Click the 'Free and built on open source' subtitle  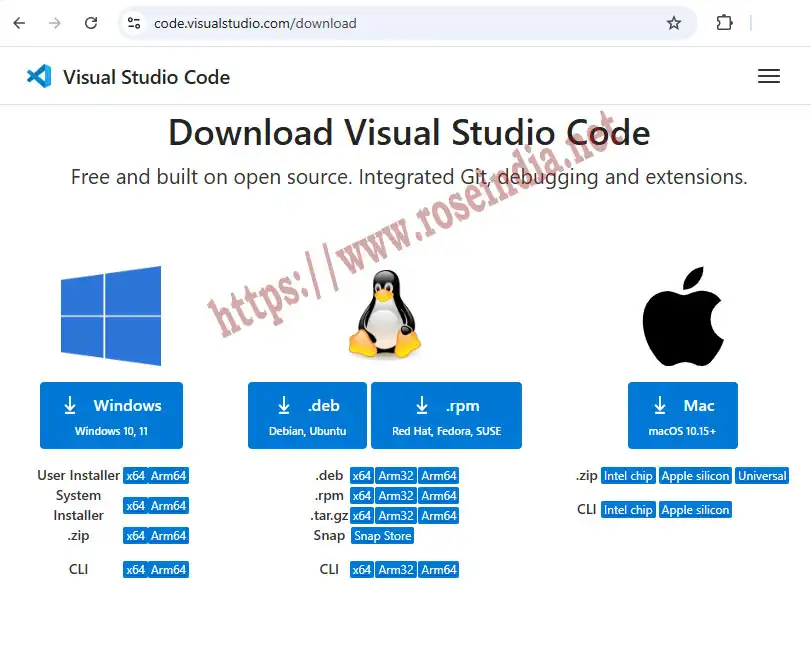[x=409, y=177]
